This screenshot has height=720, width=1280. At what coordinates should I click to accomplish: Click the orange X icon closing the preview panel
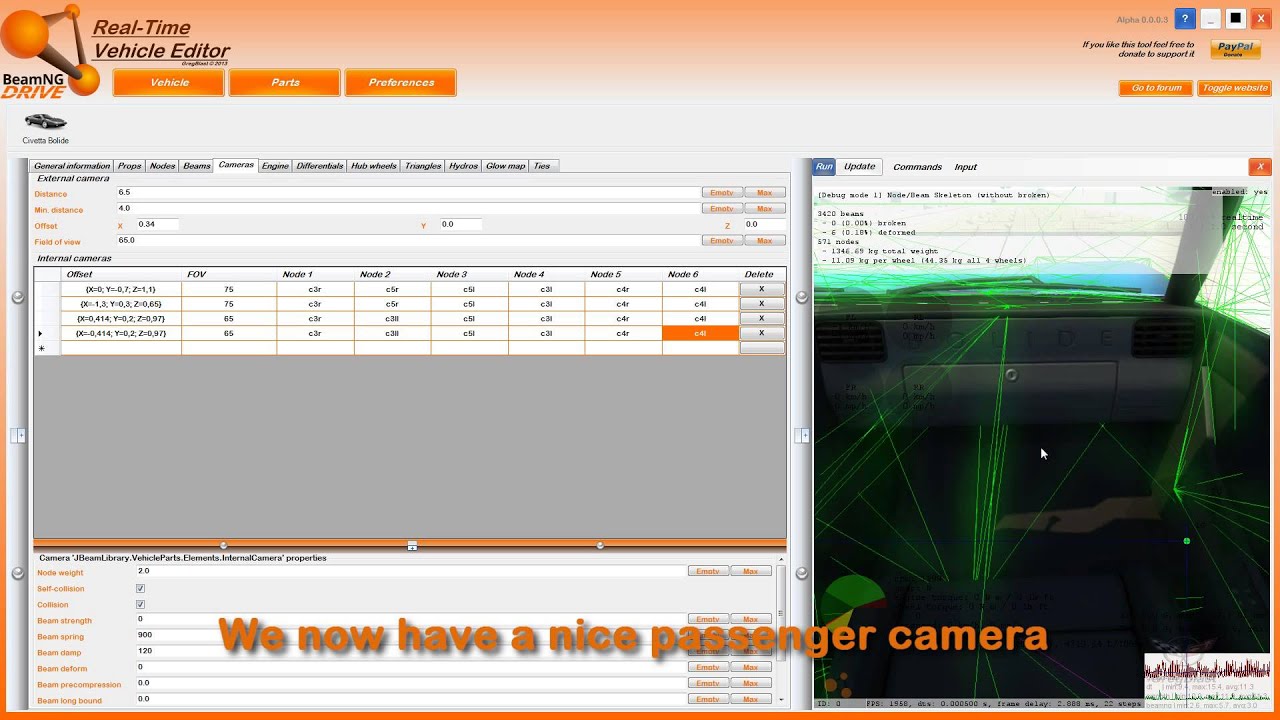[1260, 167]
